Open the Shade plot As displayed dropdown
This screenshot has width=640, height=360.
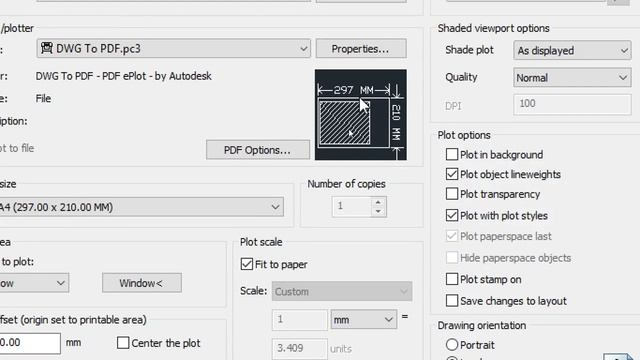572,50
